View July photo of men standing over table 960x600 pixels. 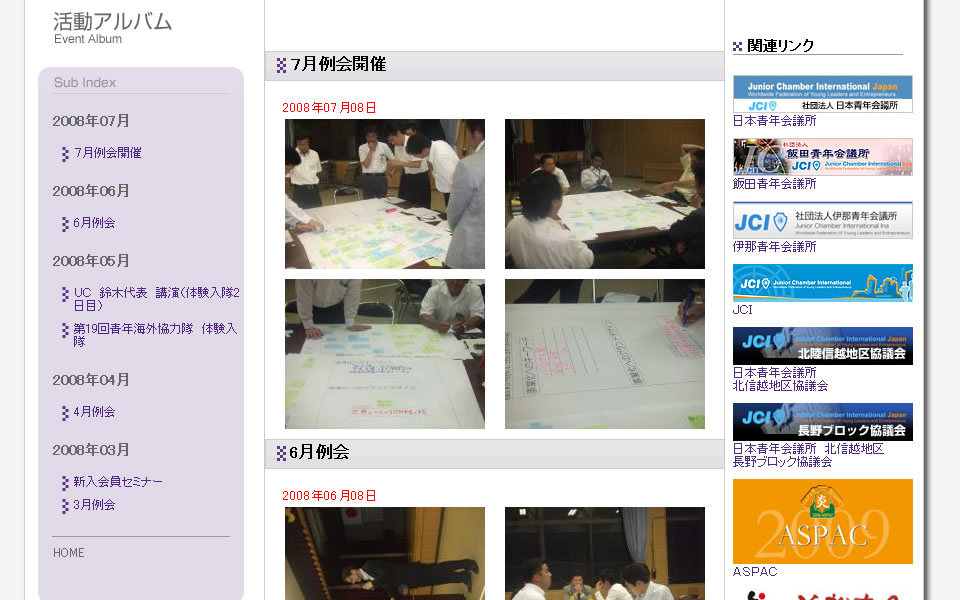click(x=385, y=194)
